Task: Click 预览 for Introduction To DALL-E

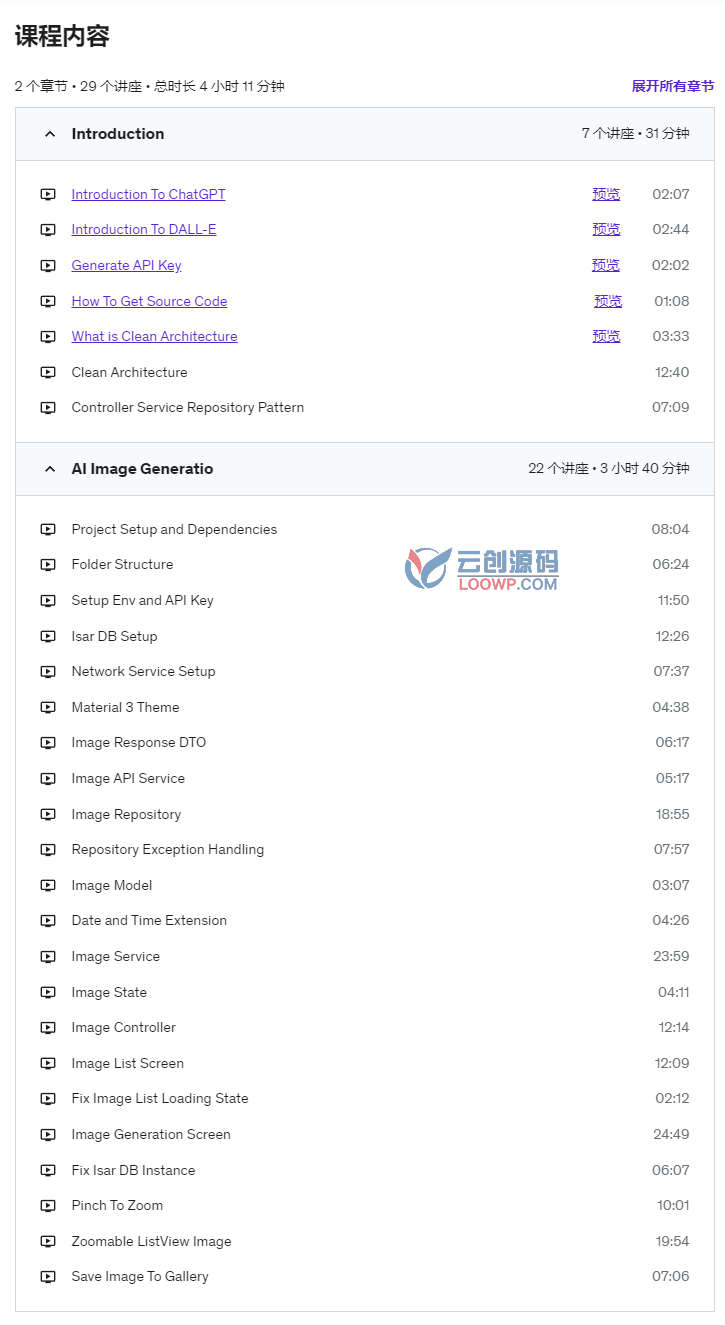Action: pos(606,229)
